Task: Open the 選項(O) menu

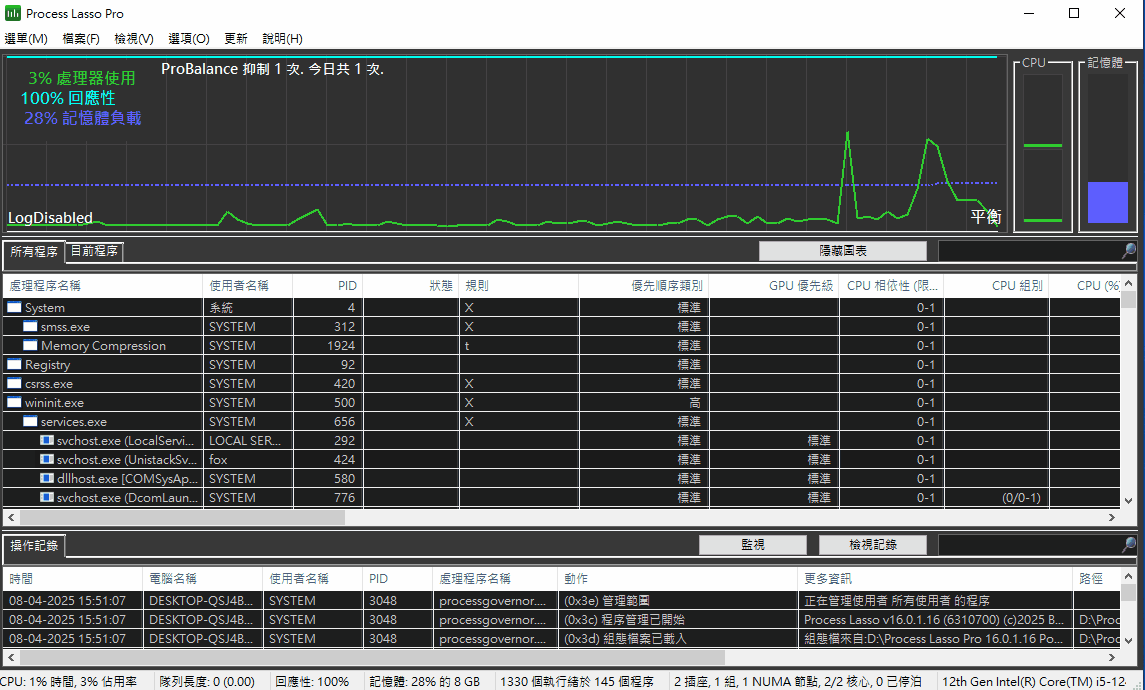Action: pos(189,39)
